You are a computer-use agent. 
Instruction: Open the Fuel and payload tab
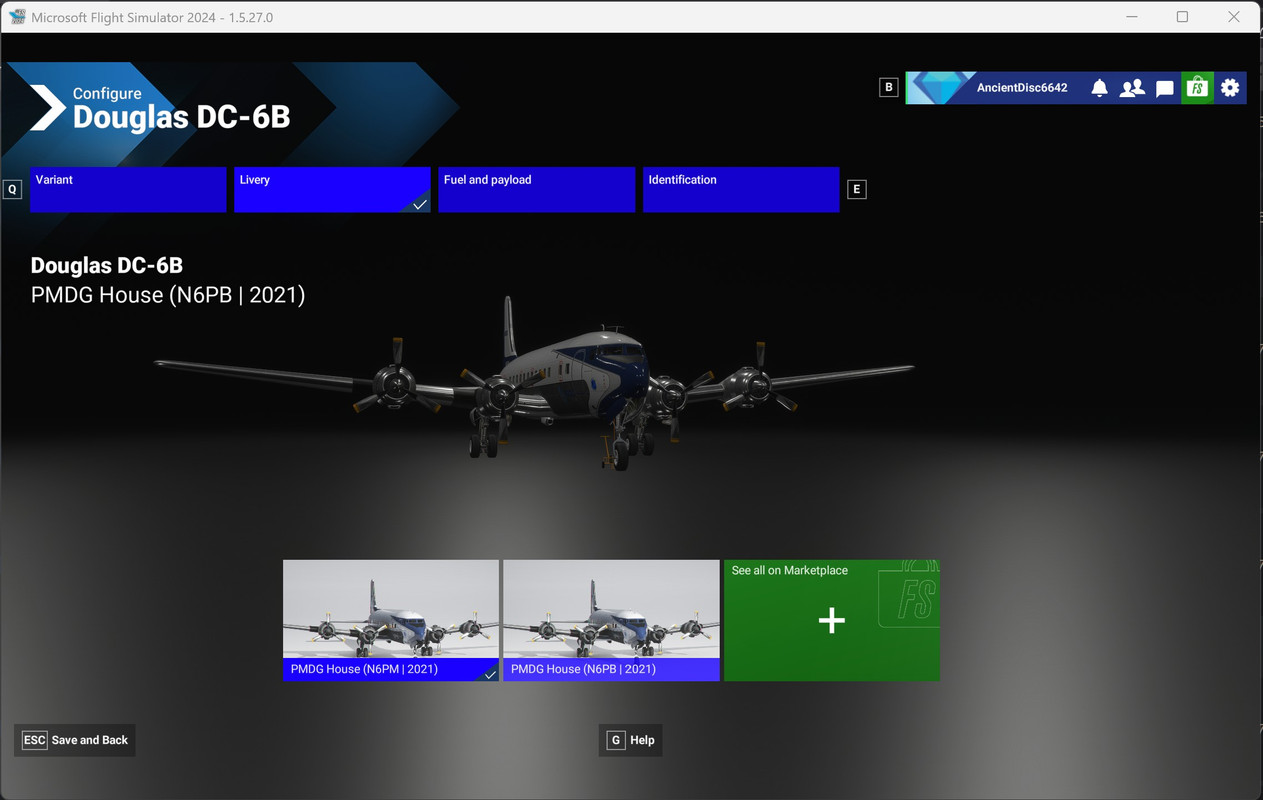[537, 190]
